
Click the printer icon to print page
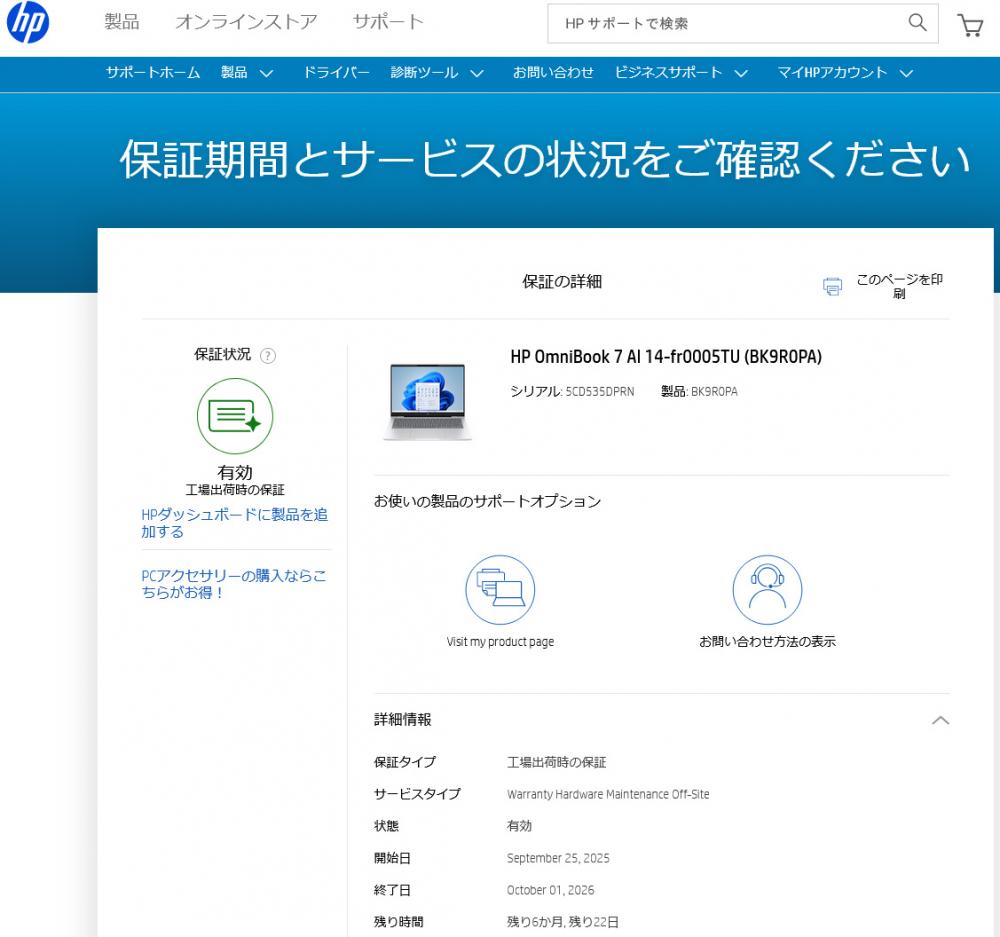pos(832,287)
